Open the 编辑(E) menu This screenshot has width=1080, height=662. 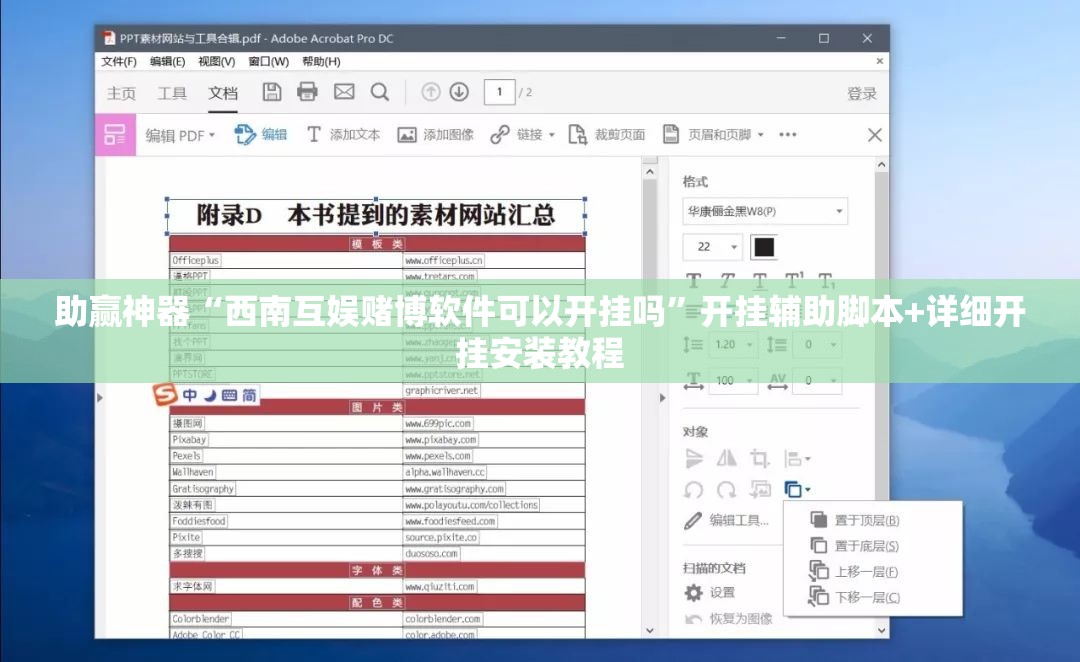click(167, 61)
